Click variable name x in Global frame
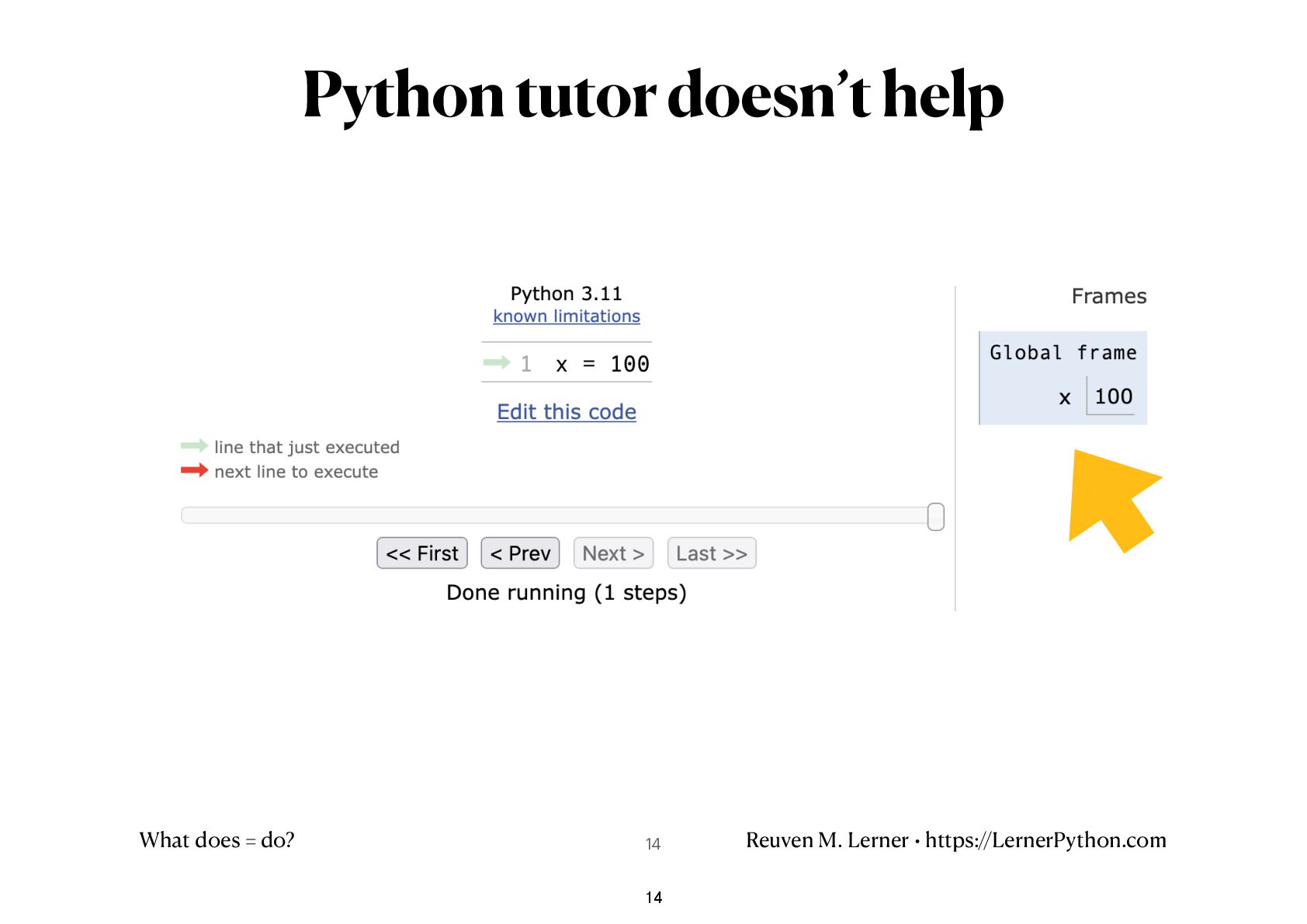This screenshot has height=924, width=1307. tap(1065, 398)
